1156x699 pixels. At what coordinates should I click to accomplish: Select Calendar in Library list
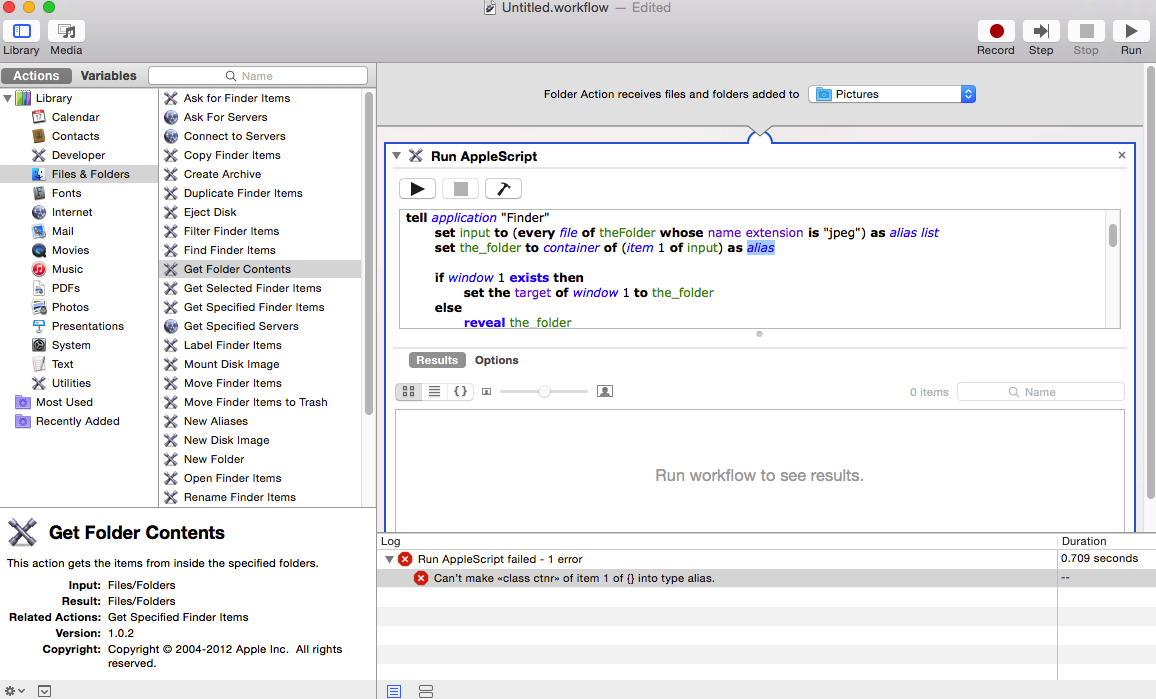click(75, 117)
